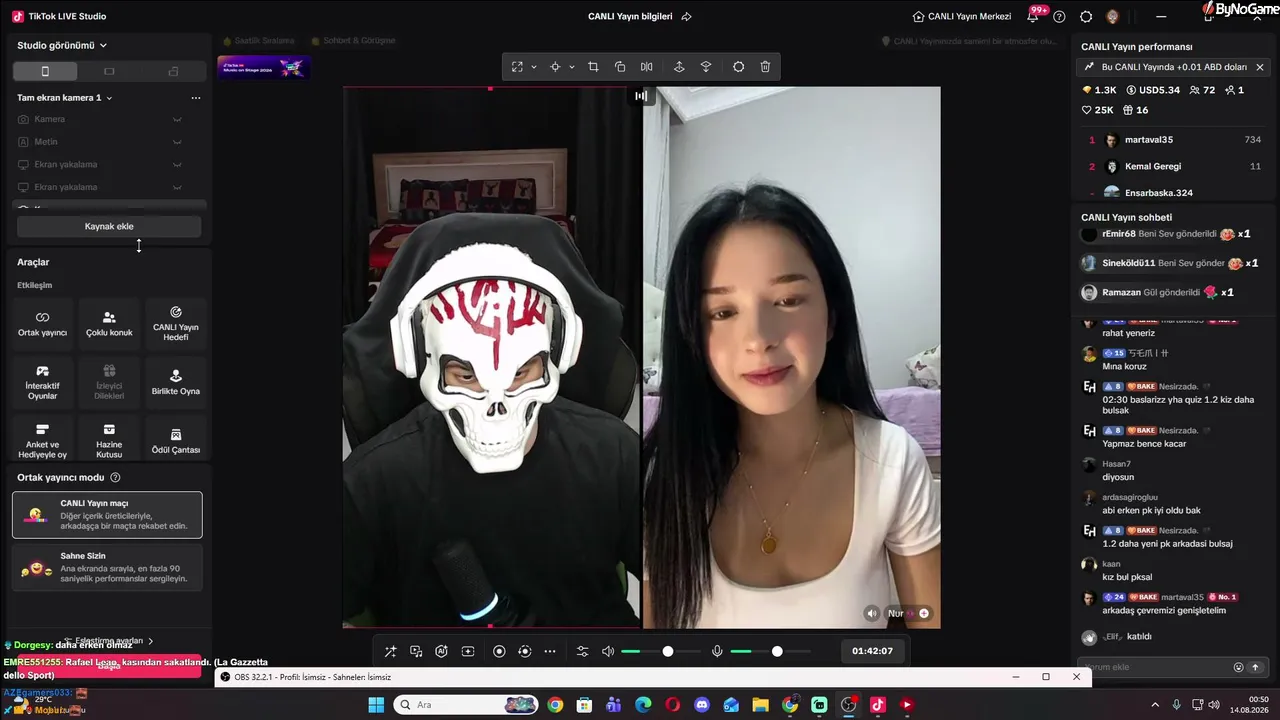
Task: Open more options for Tam ekran kamera 1
Action: (x=196, y=98)
